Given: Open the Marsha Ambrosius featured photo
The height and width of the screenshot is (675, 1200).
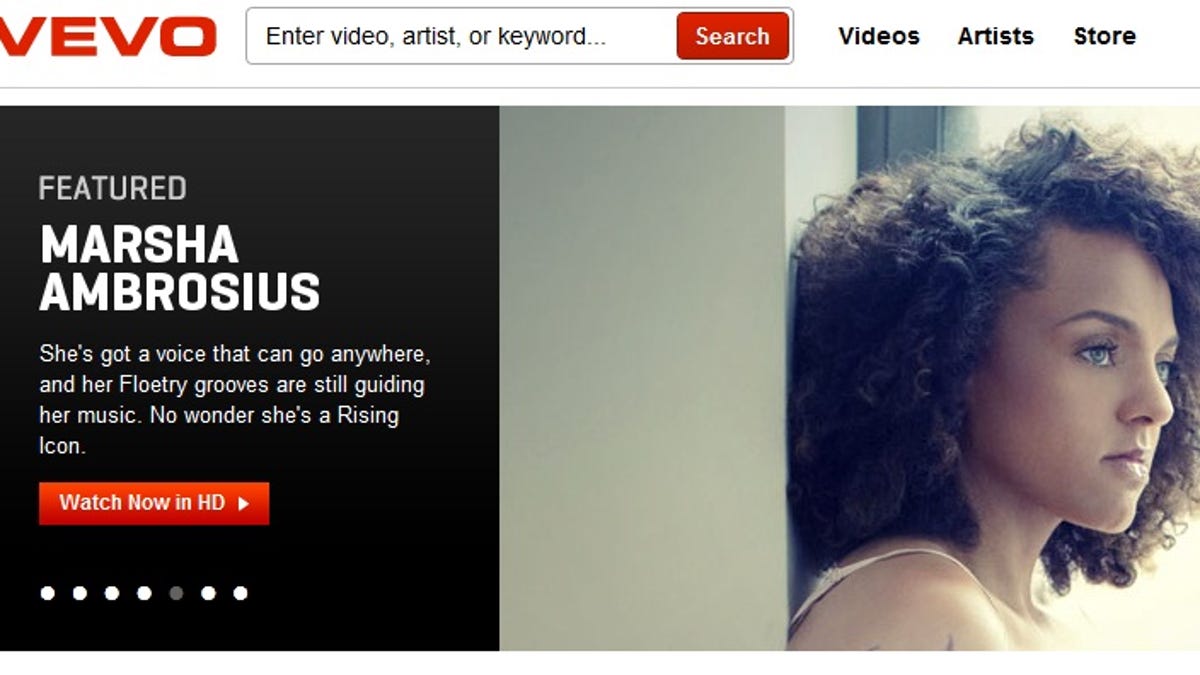Looking at the screenshot, I should coord(849,378).
